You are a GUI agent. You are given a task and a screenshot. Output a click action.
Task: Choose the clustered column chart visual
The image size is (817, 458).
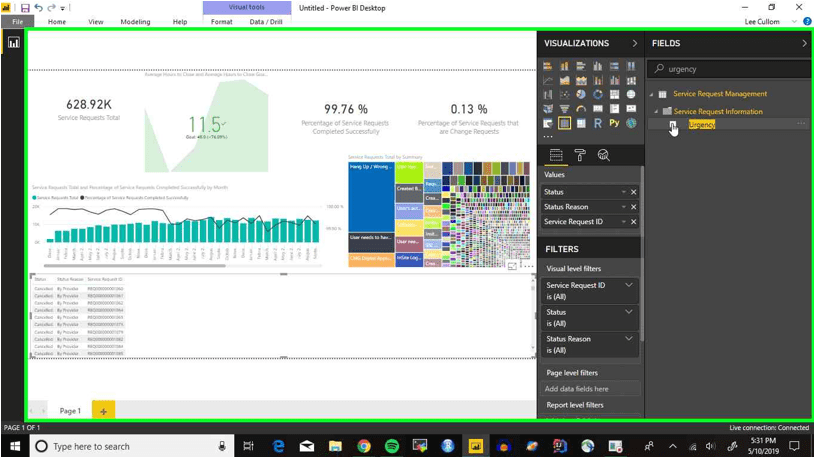click(598, 66)
